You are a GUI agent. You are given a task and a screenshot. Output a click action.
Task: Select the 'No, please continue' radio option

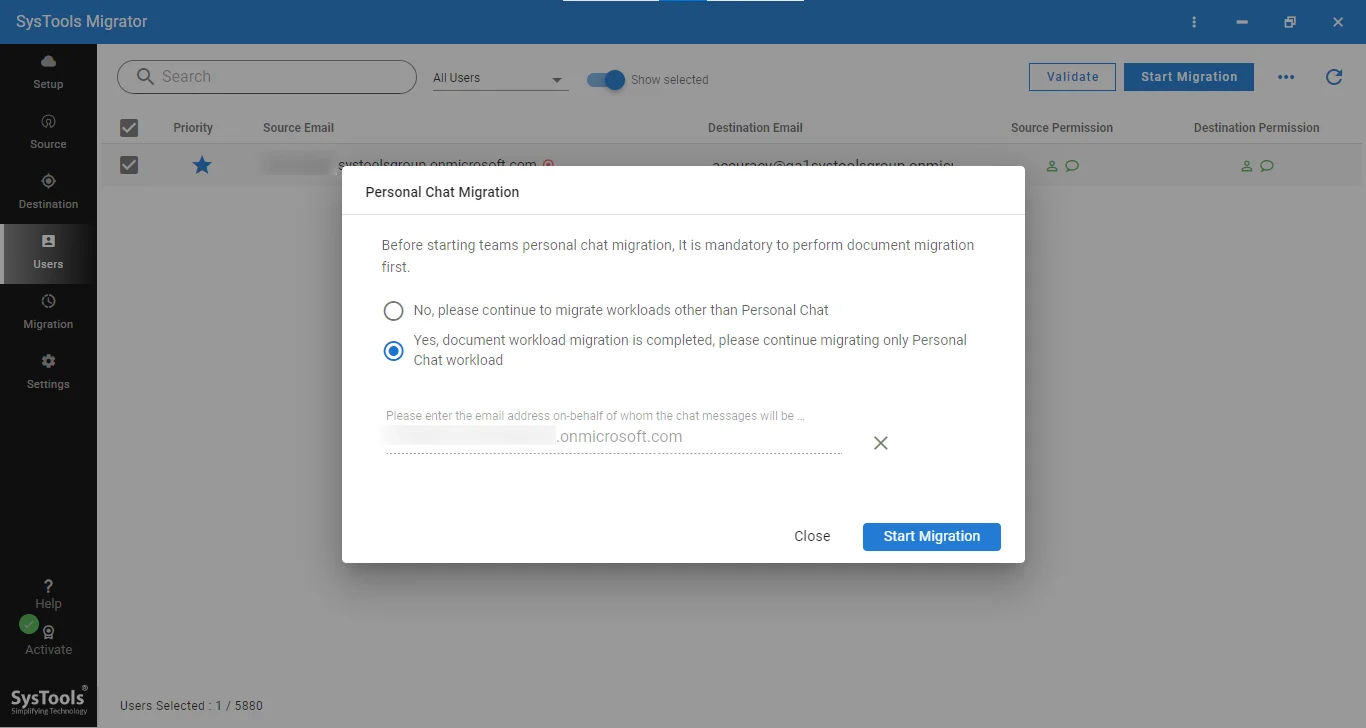coord(394,311)
